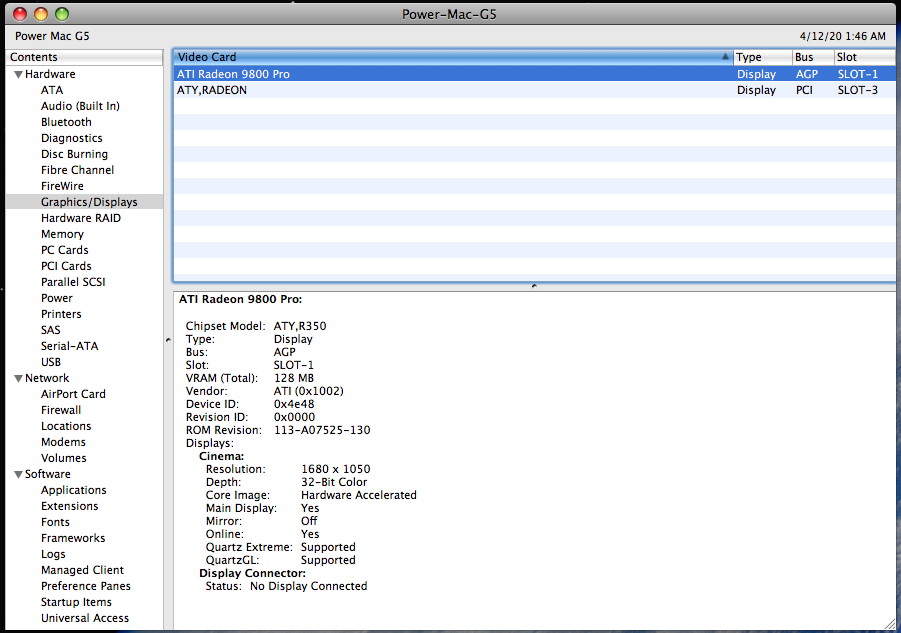Minimize the window with yellow button

tap(41, 14)
